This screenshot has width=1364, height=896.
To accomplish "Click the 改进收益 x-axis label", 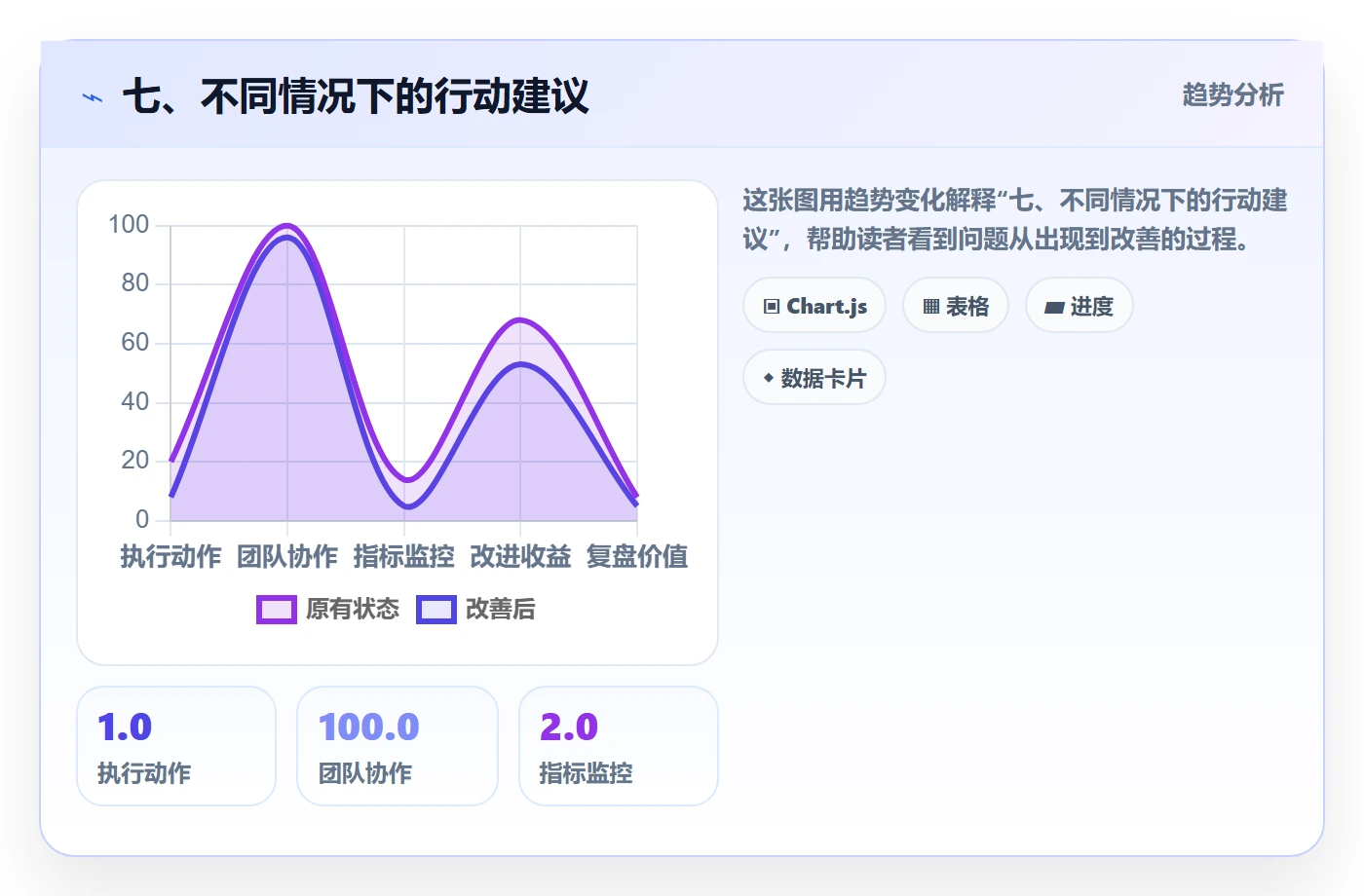I will (x=520, y=556).
